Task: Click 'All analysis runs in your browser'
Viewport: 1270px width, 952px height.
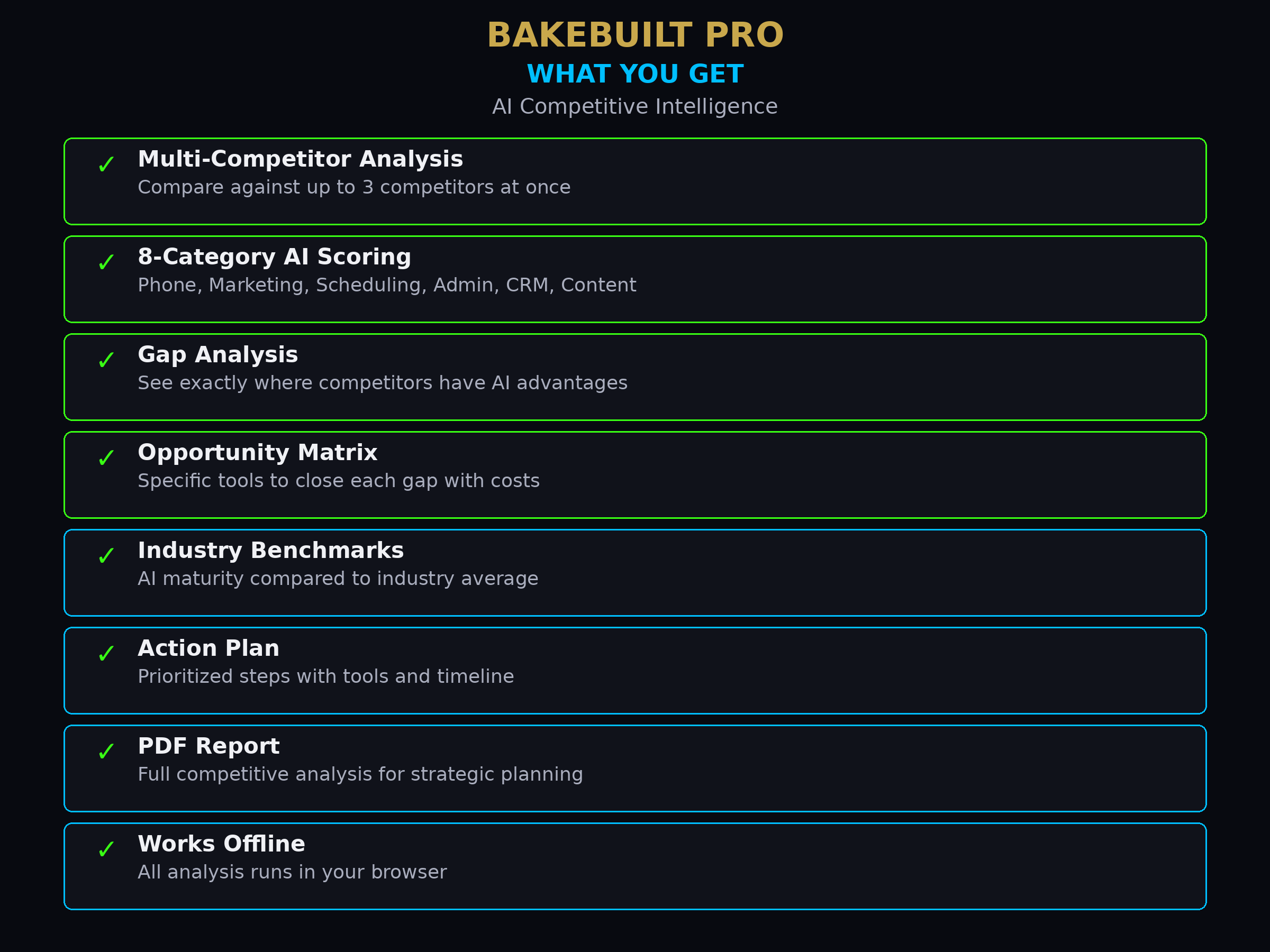Action: pos(292,872)
